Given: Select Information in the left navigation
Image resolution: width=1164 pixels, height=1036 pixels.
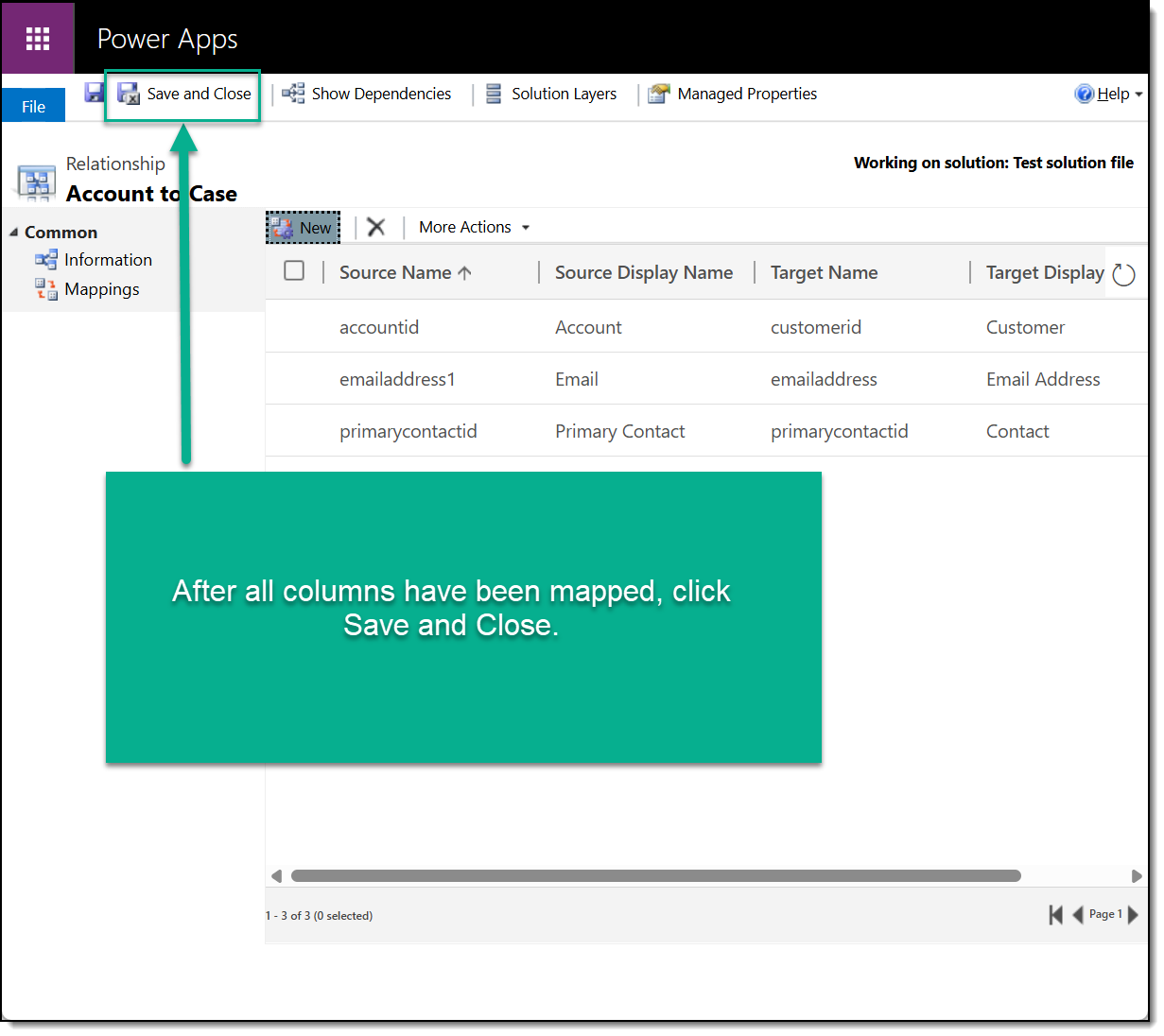Looking at the screenshot, I should click(107, 260).
